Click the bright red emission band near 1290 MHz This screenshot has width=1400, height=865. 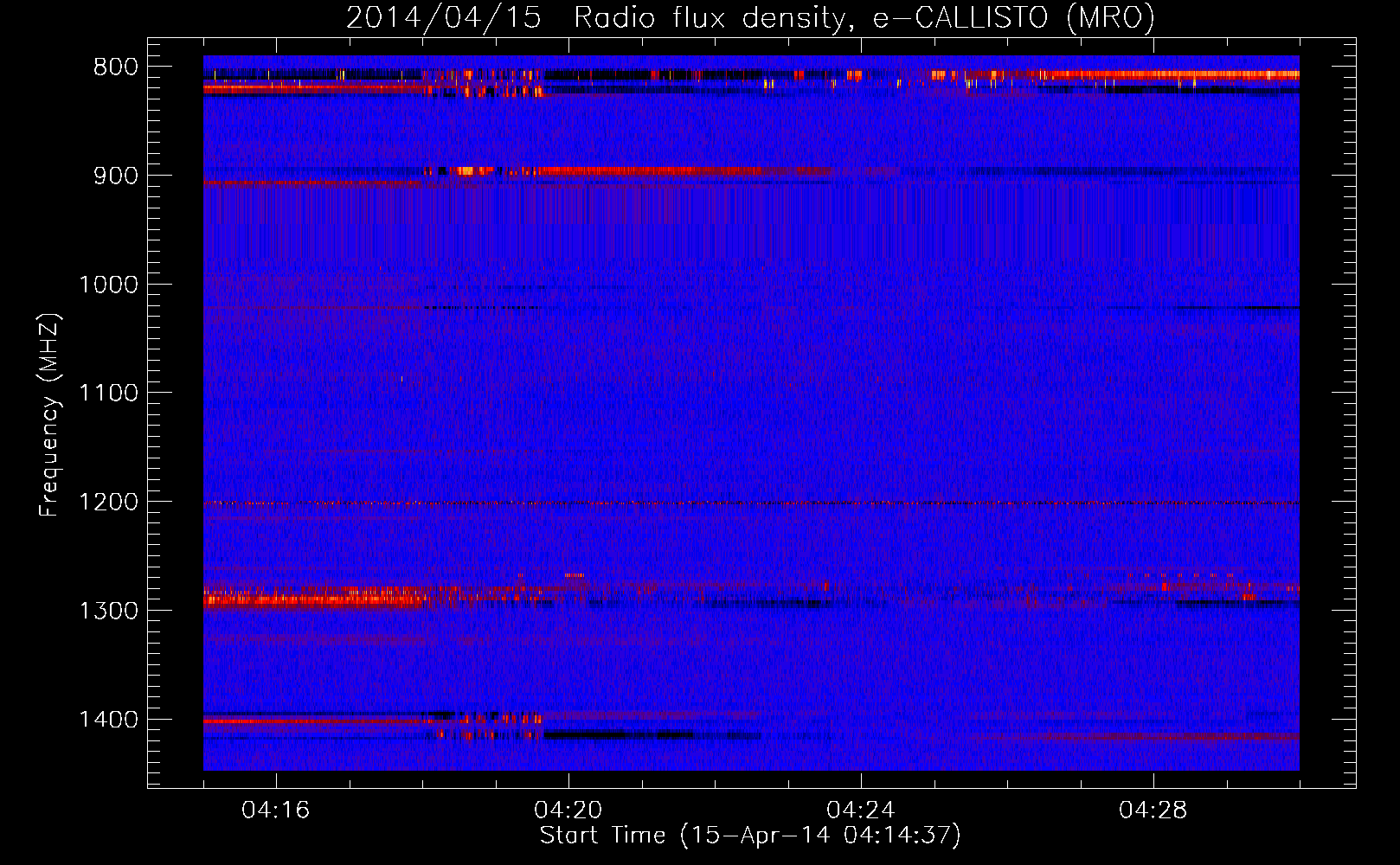(316, 597)
